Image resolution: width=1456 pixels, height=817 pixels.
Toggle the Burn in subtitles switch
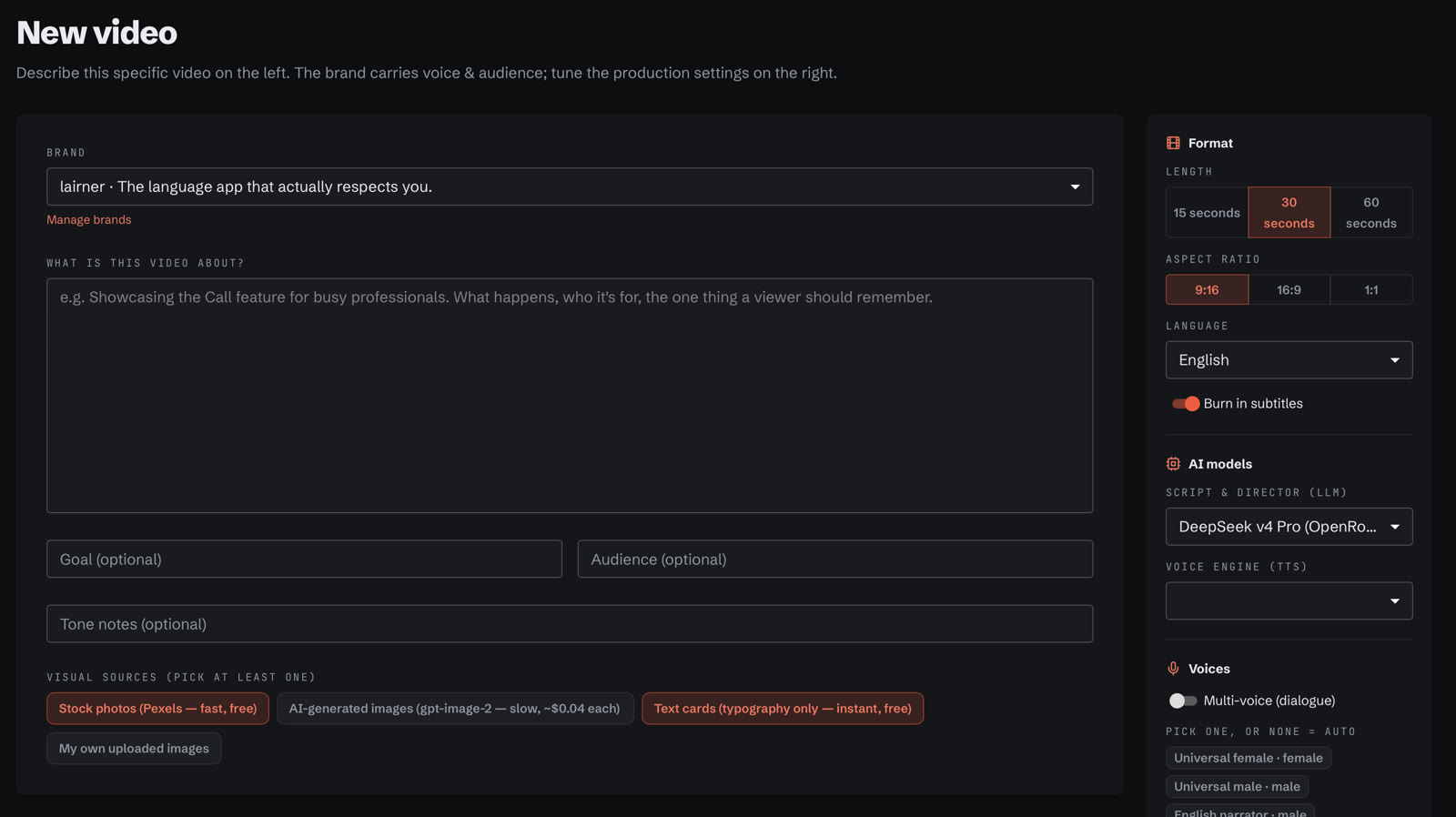1185,404
